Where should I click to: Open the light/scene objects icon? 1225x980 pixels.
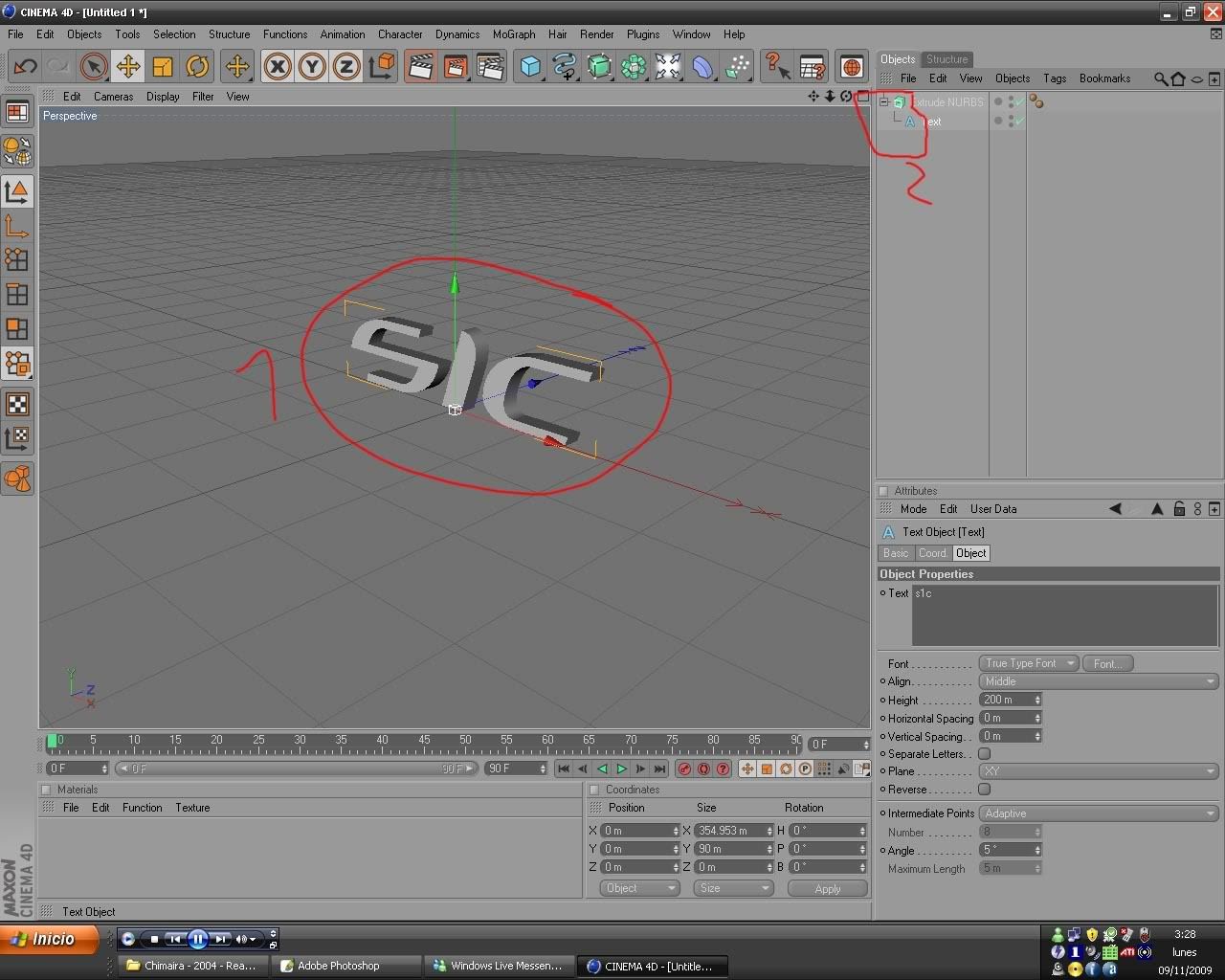(668, 66)
